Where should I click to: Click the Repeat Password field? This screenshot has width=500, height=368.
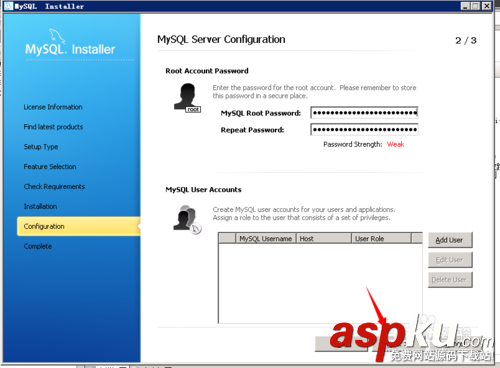tap(364, 129)
